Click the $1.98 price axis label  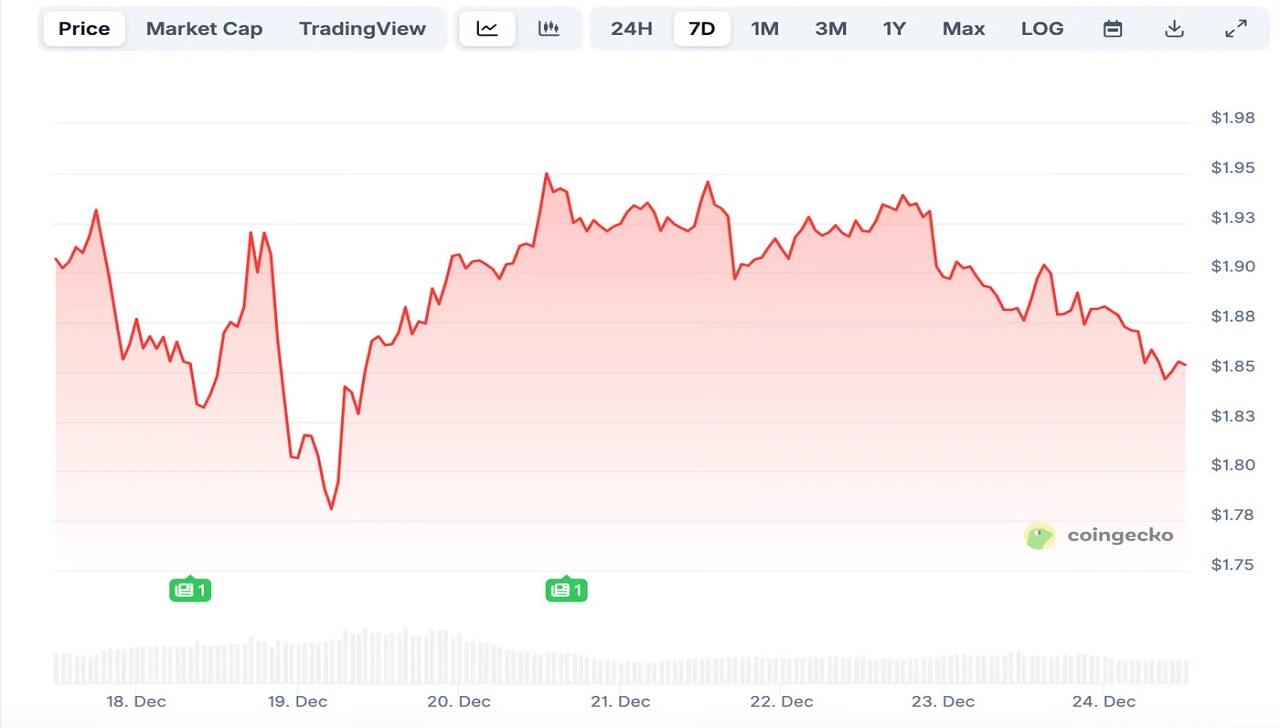coord(1233,117)
